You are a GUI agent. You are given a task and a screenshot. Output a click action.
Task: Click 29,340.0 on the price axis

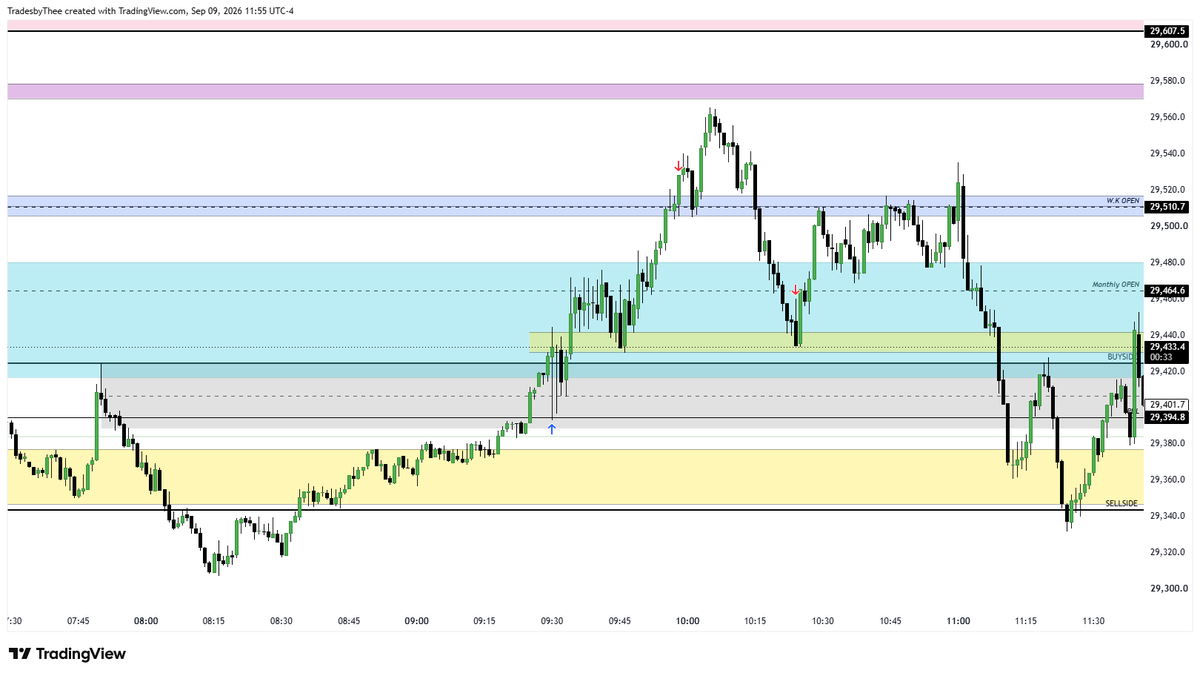click(1168, 516)
